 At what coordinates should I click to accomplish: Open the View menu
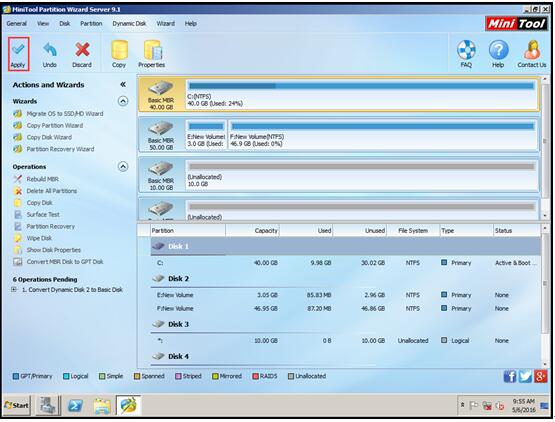pyautogui.click(x=43, y=24)
